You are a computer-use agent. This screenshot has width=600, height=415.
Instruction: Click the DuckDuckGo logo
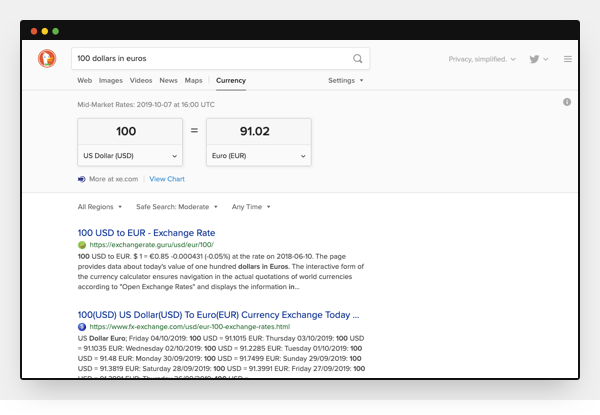[x=47, y=59]
